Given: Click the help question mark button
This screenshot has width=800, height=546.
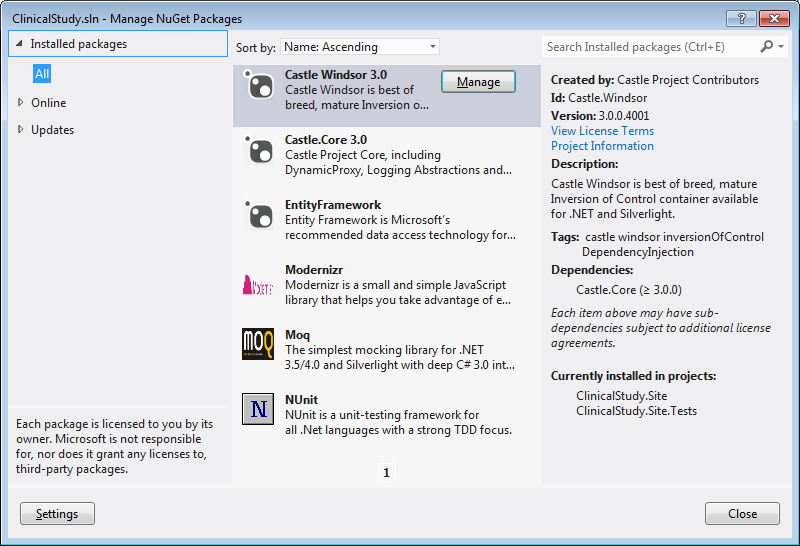Looking at the screenshot, I should click(741, 18).
